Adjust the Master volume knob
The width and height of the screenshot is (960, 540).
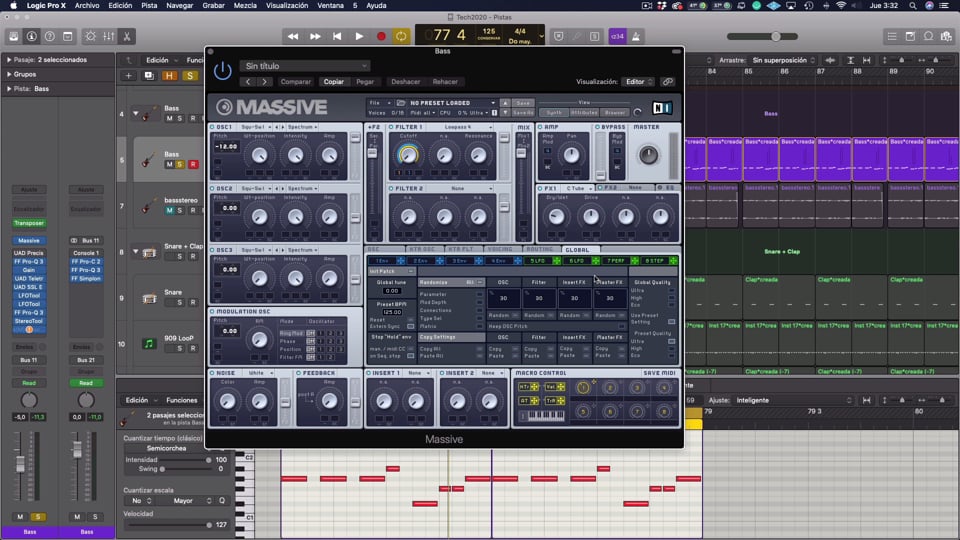tap(648, 155)
